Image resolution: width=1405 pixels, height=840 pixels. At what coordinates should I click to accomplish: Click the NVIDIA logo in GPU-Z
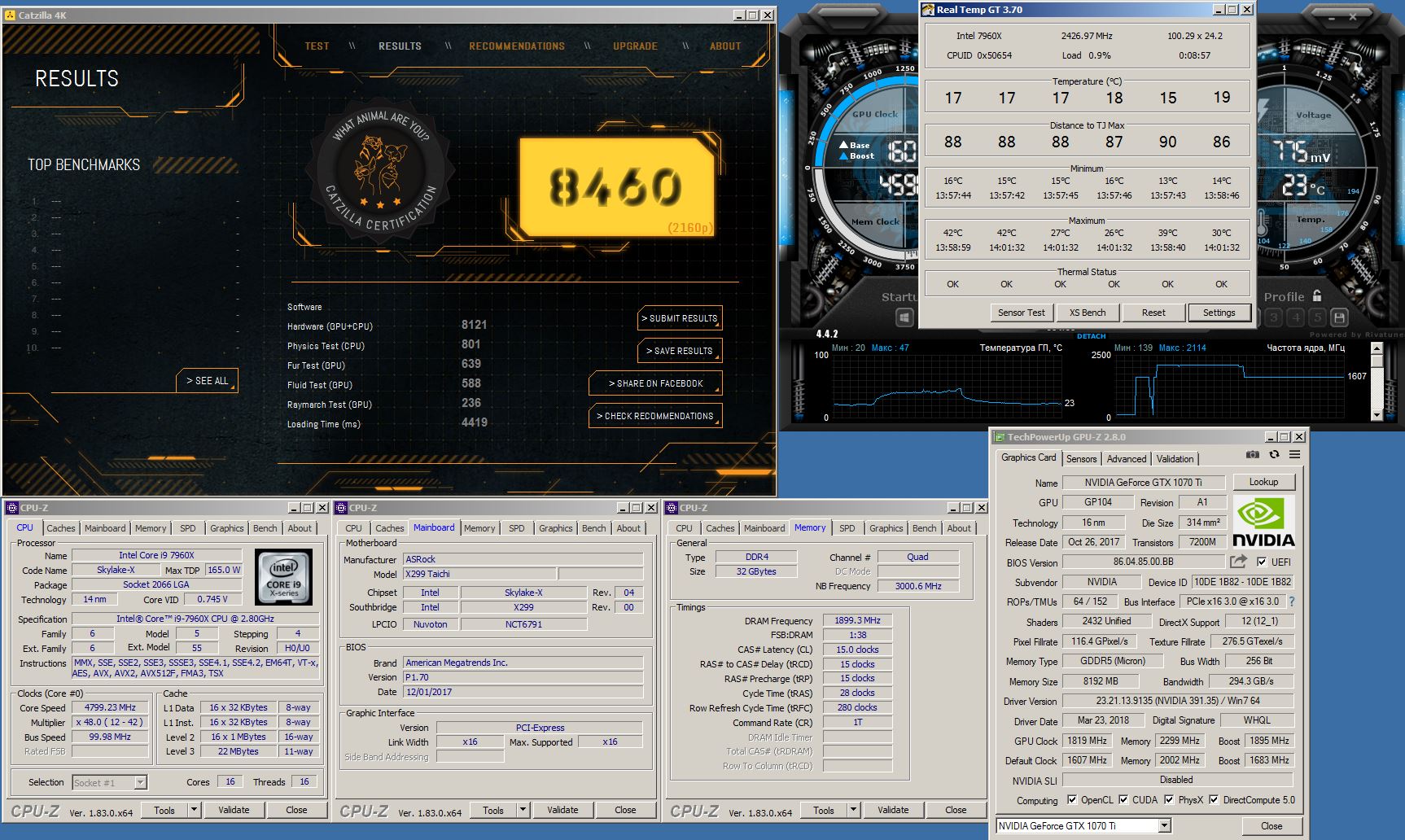click(x=1263, y=523)
